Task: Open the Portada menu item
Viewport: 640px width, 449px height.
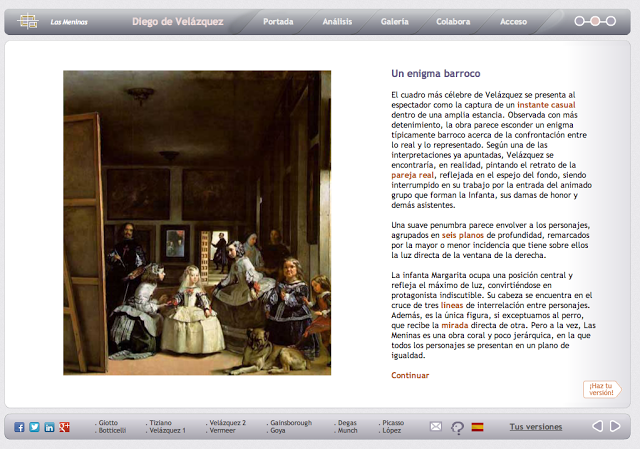Action: tap(278, 22)
